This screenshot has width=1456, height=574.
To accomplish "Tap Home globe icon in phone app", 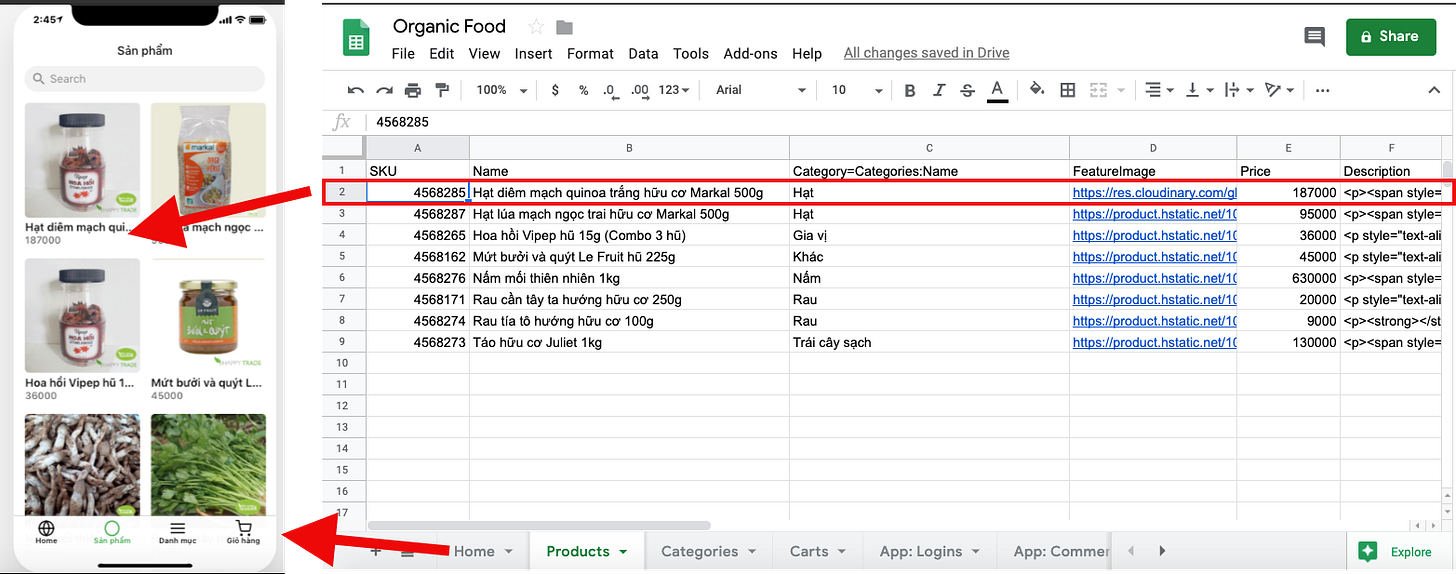I will 46,532.
